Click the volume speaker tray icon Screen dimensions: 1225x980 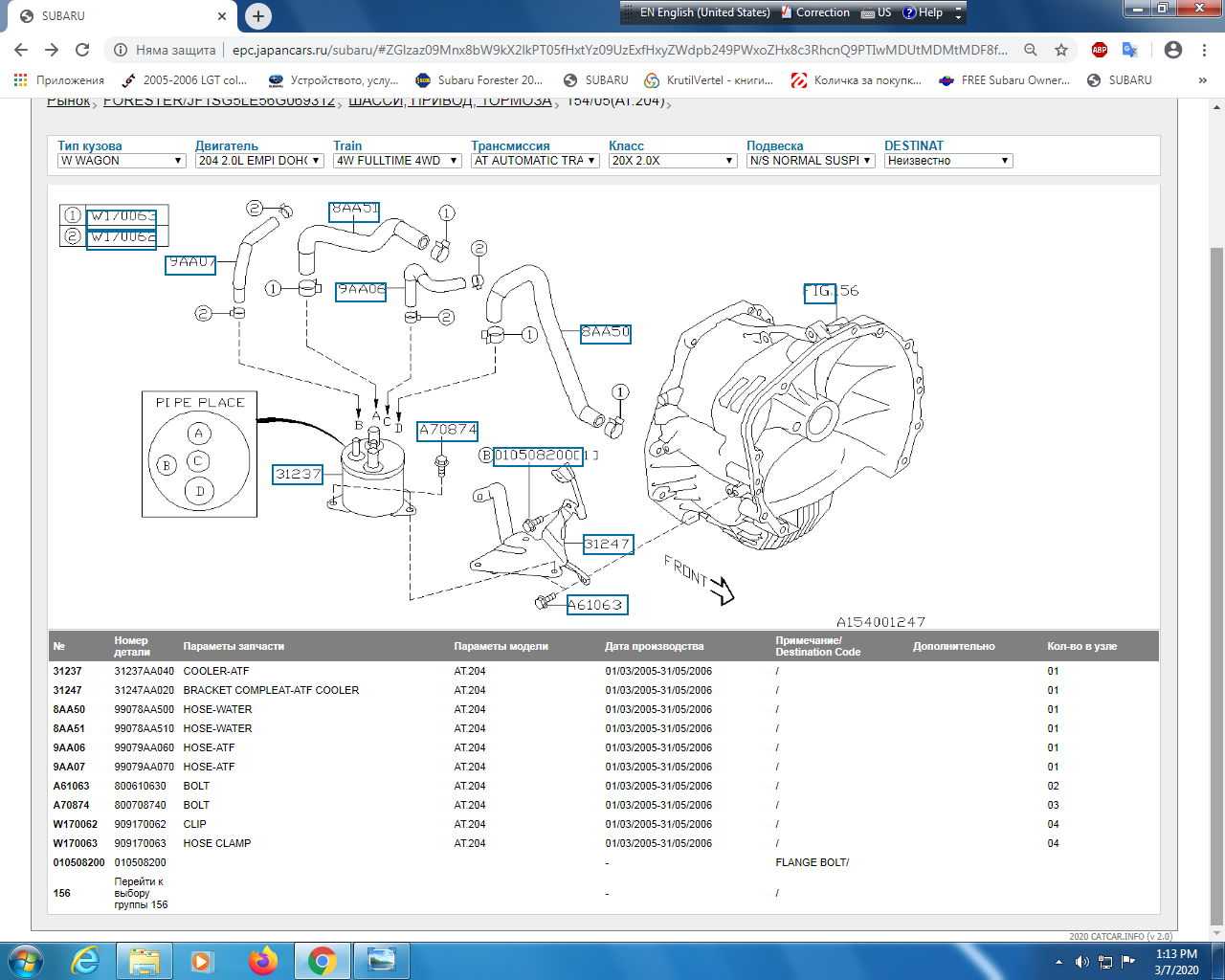(1082, 962)
